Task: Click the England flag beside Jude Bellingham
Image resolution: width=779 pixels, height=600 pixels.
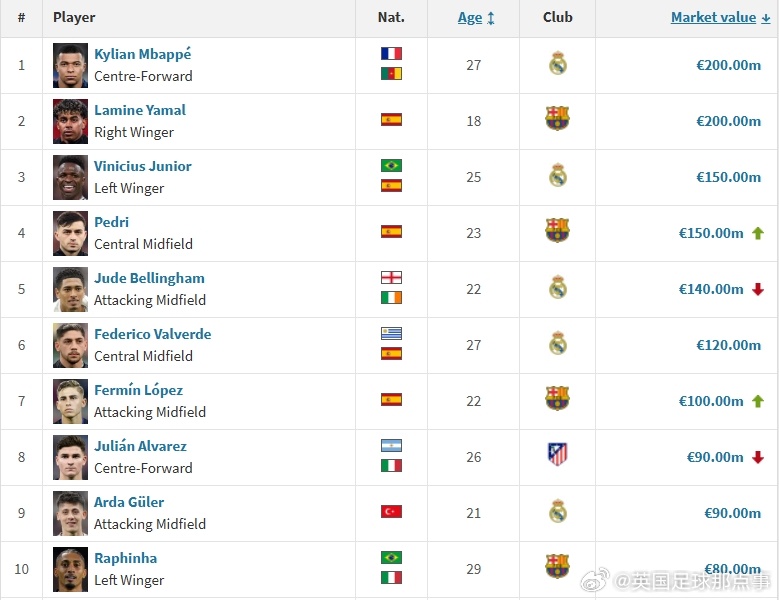Action: (391, 278)
